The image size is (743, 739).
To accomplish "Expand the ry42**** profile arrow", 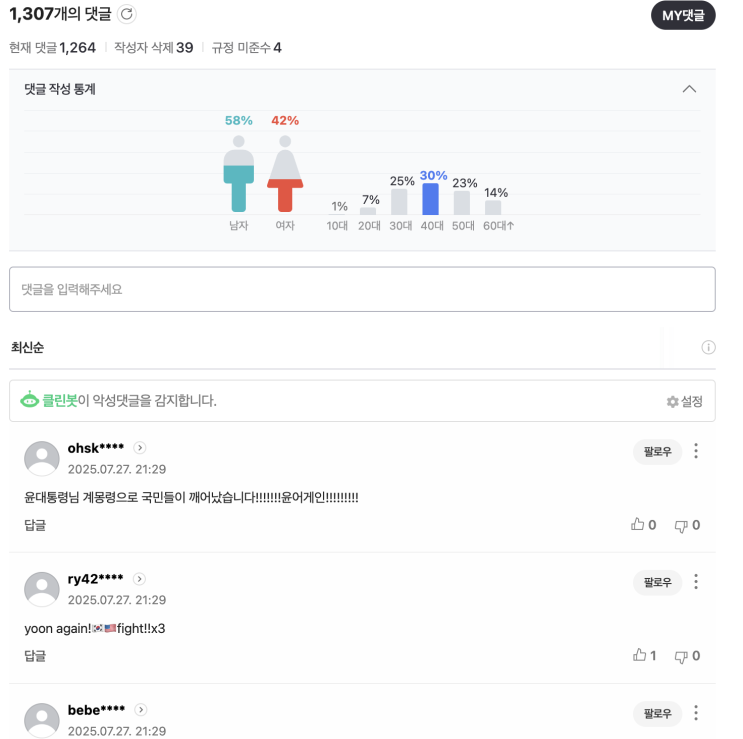I will [139, 578].
